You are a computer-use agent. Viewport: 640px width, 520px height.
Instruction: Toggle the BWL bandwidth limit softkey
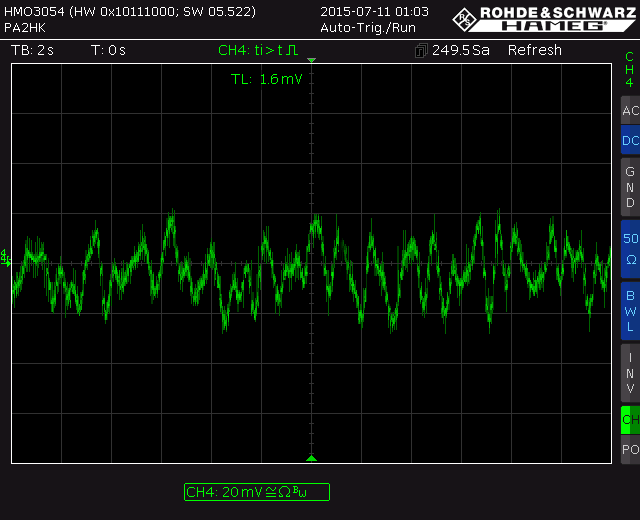[x=630, y=310]
